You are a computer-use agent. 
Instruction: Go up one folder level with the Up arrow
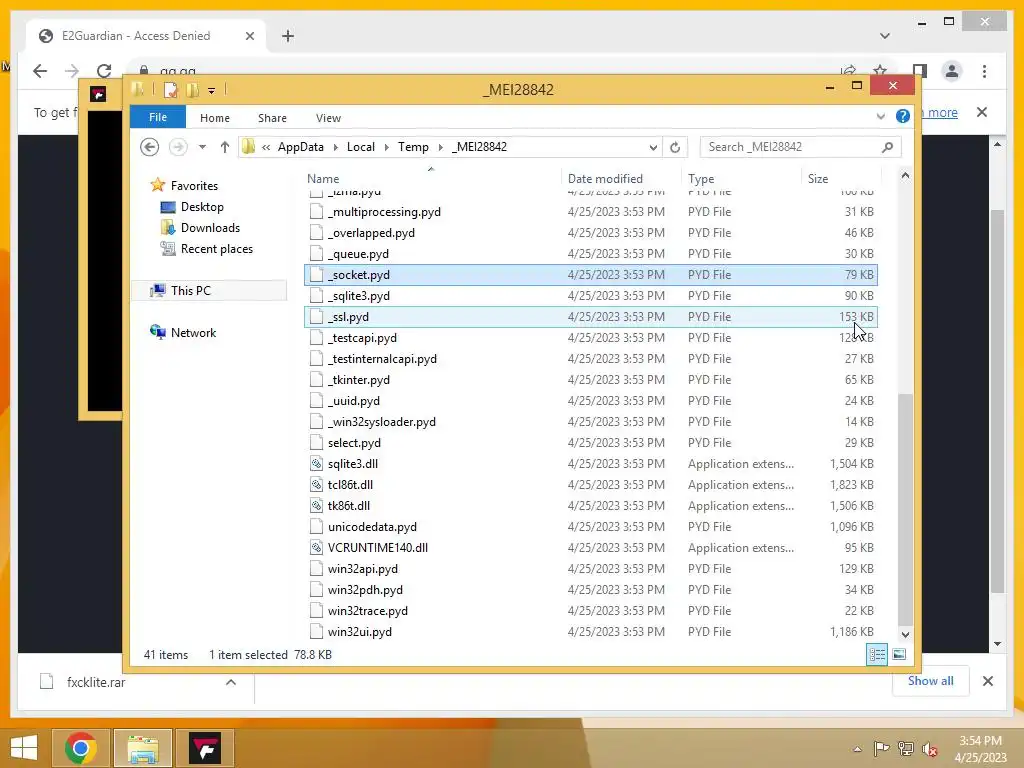pos(225,147)
